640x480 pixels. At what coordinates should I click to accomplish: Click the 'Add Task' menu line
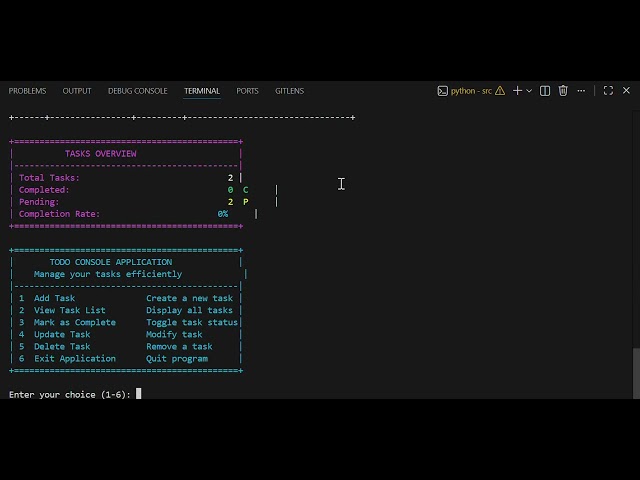click(54, 298)
